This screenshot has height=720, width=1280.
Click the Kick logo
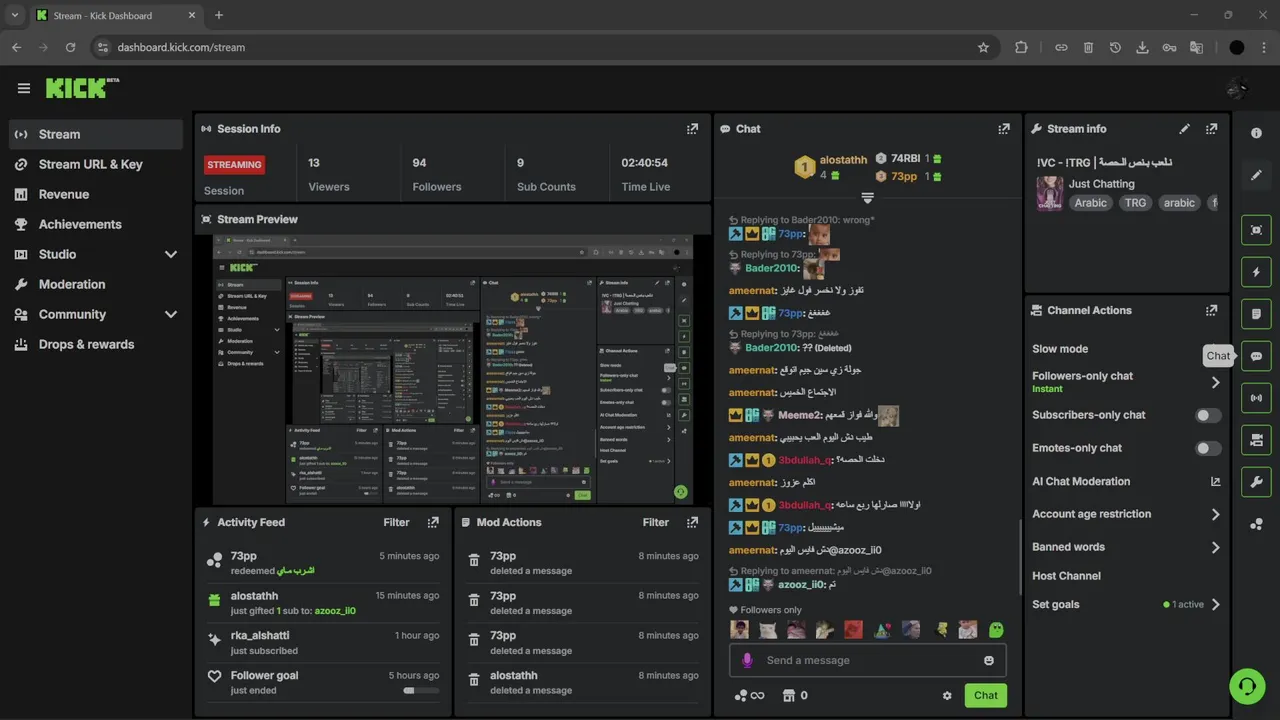82,88
